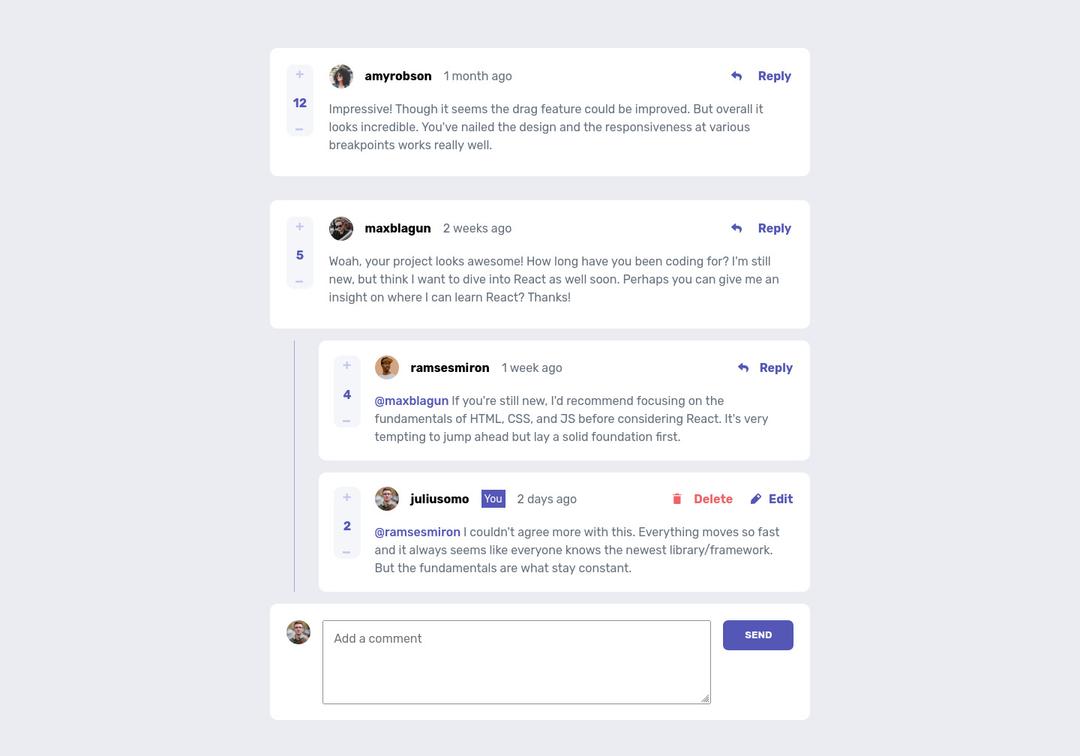
Task: Upvote maxblagun's comment
Action: coord(299,227)
